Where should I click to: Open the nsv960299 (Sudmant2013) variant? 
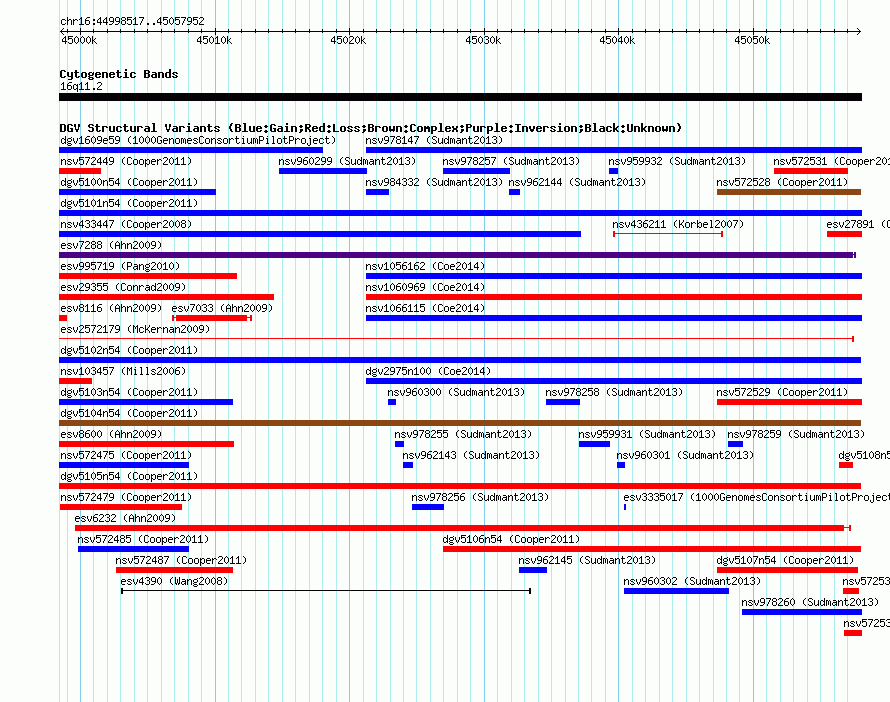point(347,161)
